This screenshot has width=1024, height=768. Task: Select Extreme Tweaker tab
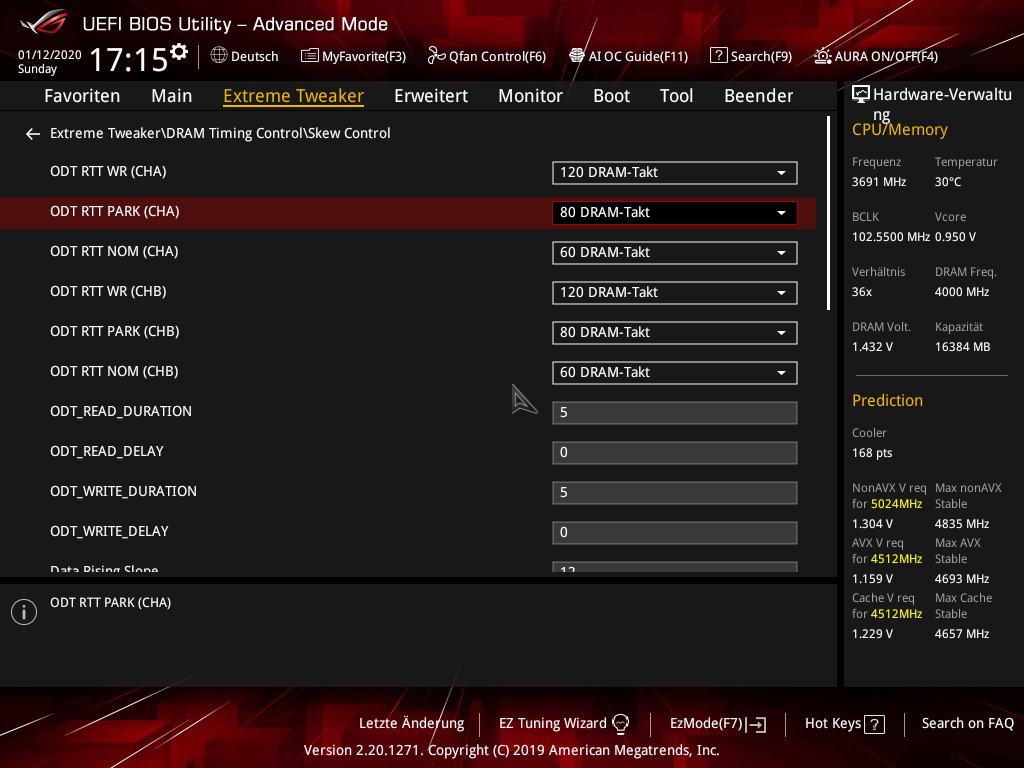(x=293, y=96)
